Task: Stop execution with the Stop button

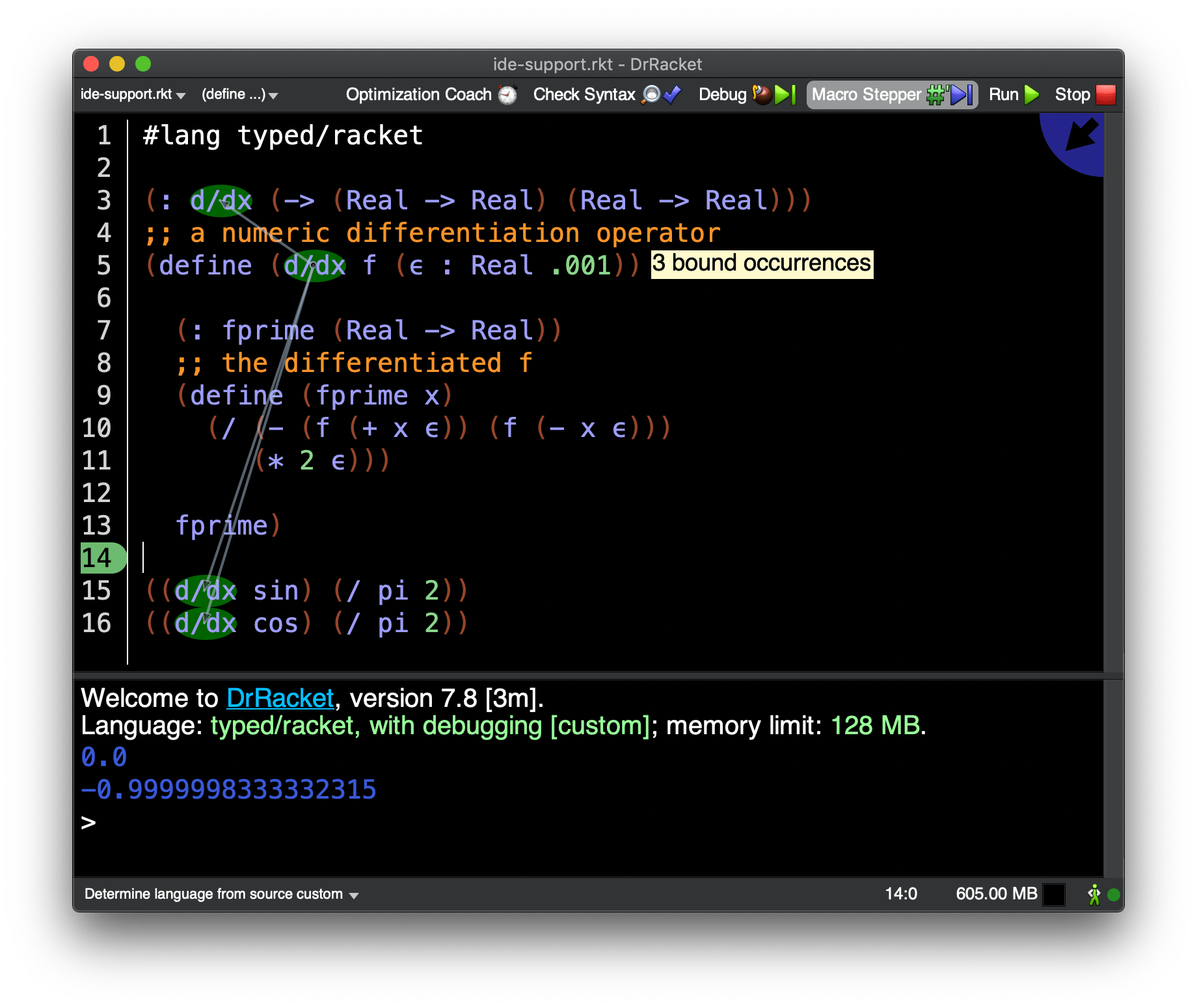Action: (x=1084, y=94)
